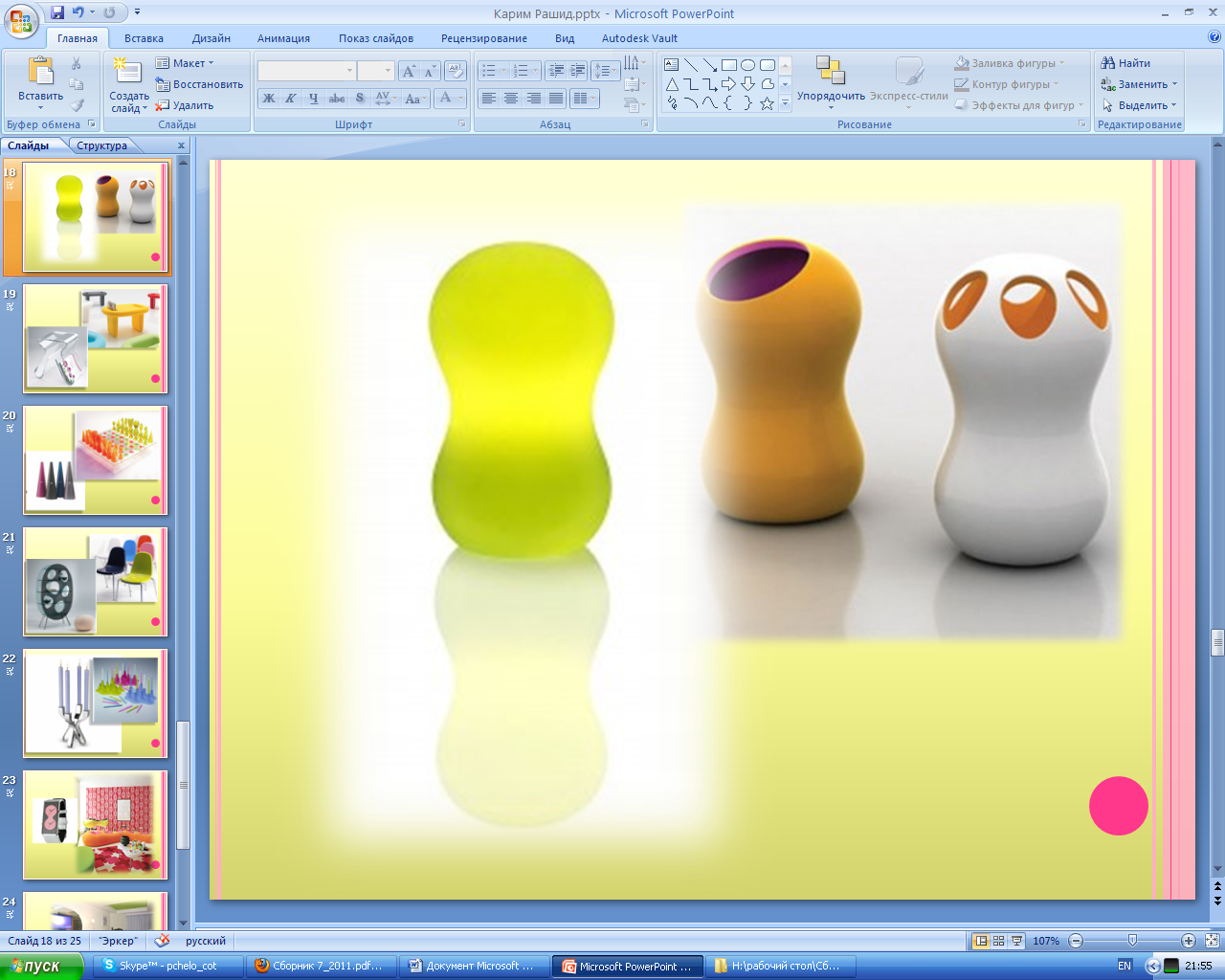Save presentation via quick access toolbar
Viewport: 1225px width, 980px height.
(57, 12)
